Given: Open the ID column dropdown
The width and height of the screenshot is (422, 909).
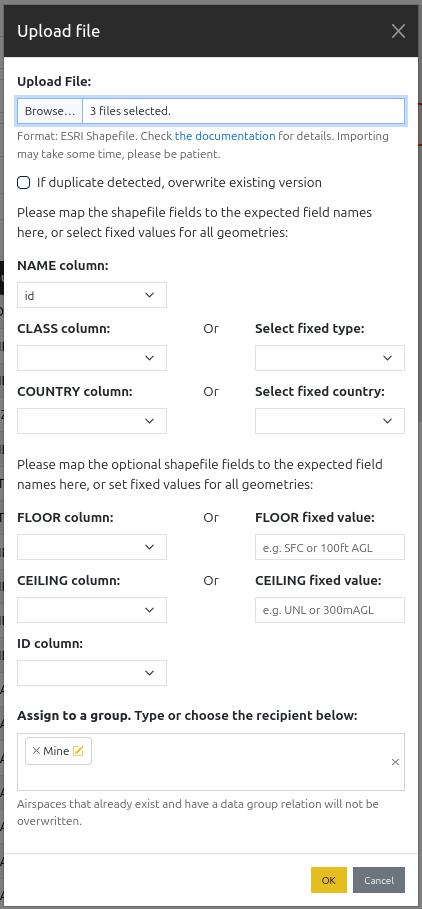Looking at the screenshot, I should pyautogui.click(x=92, y=672).
